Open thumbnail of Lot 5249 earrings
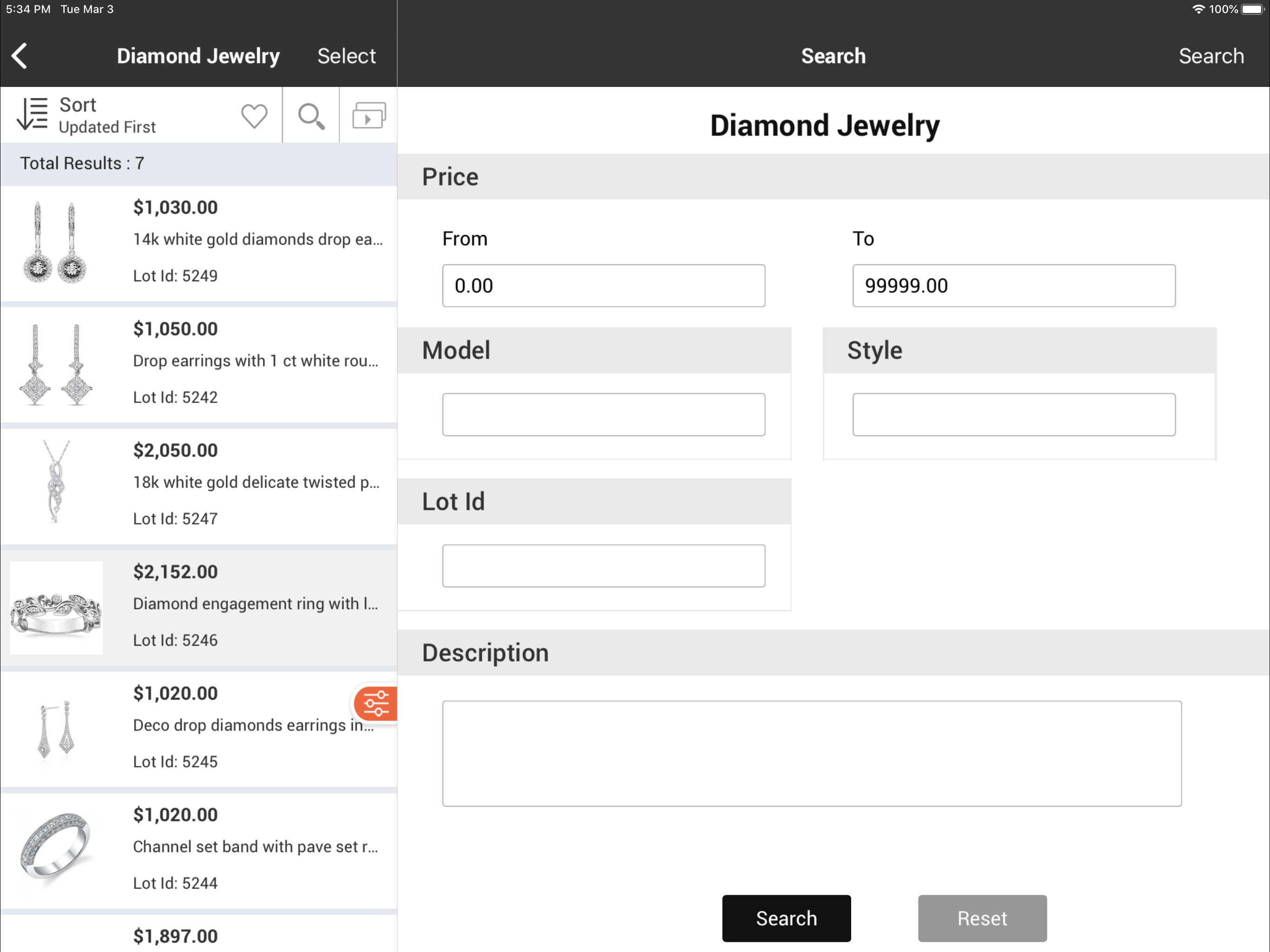The height and width of the screenshot is (952, 1270). [x=55, y=243]
